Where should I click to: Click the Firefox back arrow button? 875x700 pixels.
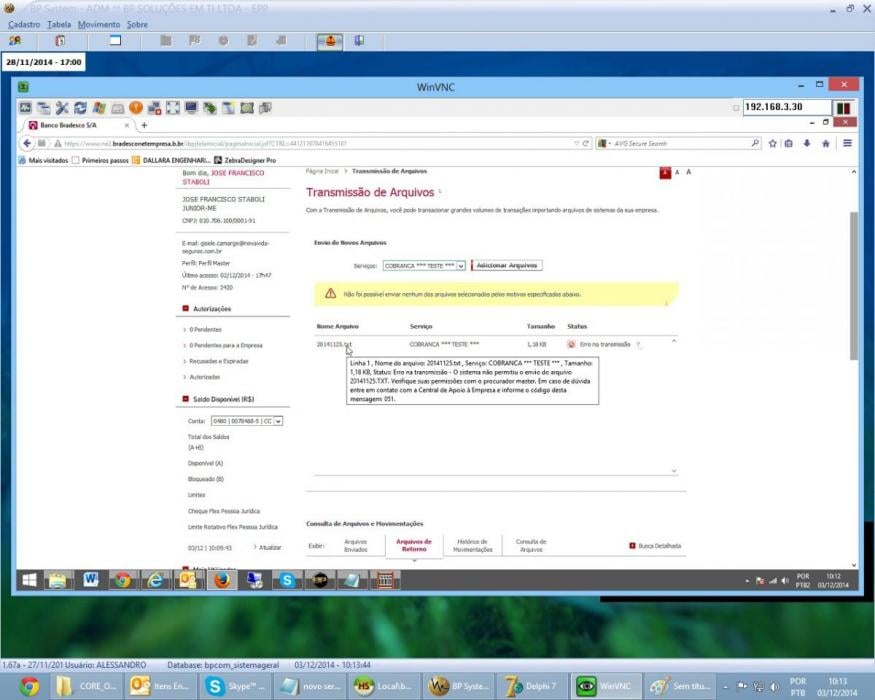26,143
